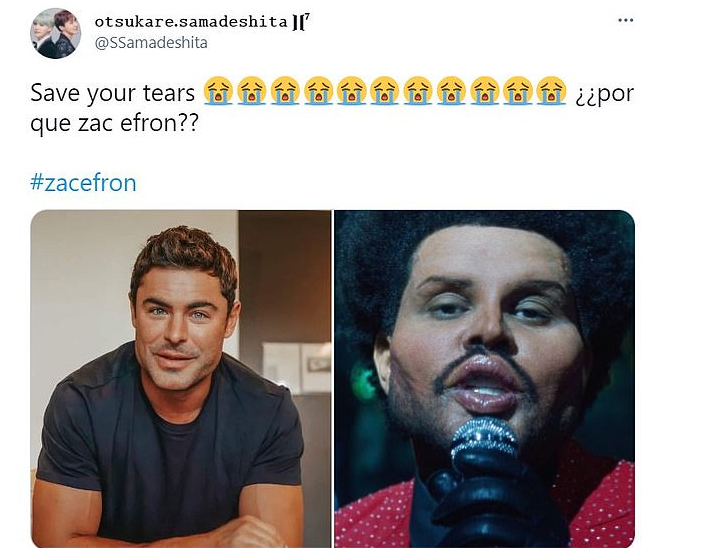The image size is (712, 548).
Task: Open the left photo of man in black t-shirt
Action: point(181,379)
